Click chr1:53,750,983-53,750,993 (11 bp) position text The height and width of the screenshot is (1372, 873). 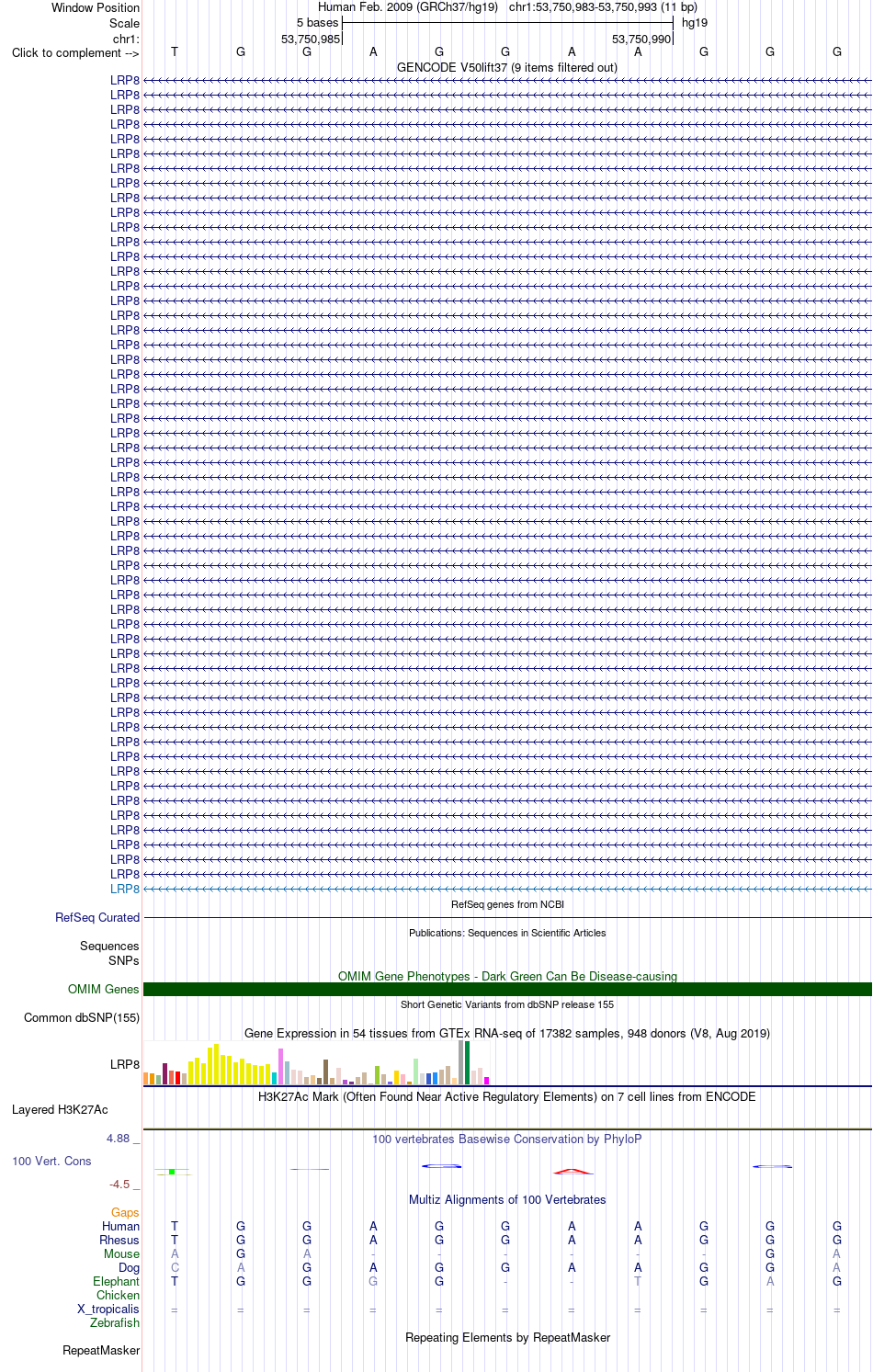[x=603, y=6]
